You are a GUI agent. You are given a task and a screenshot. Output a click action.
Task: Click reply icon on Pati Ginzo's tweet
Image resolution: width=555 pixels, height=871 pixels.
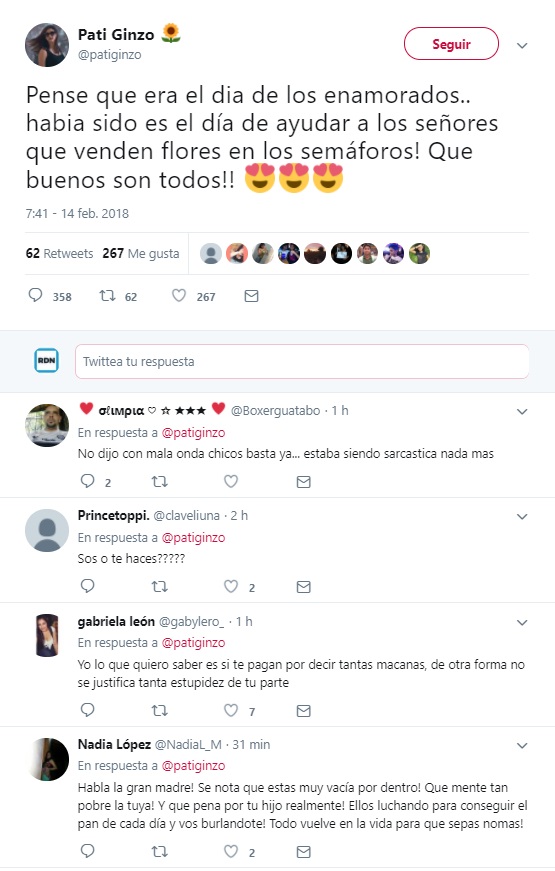point(36,295)
